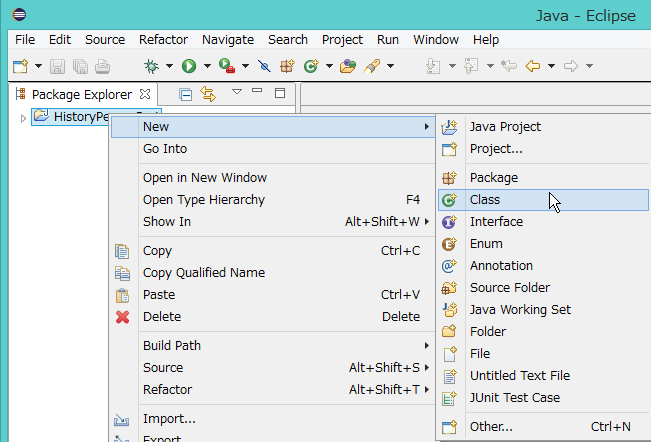Viewport: 651px width, 442px height.
Task: Close the Package Explorer tab
Action: (145, 94)
